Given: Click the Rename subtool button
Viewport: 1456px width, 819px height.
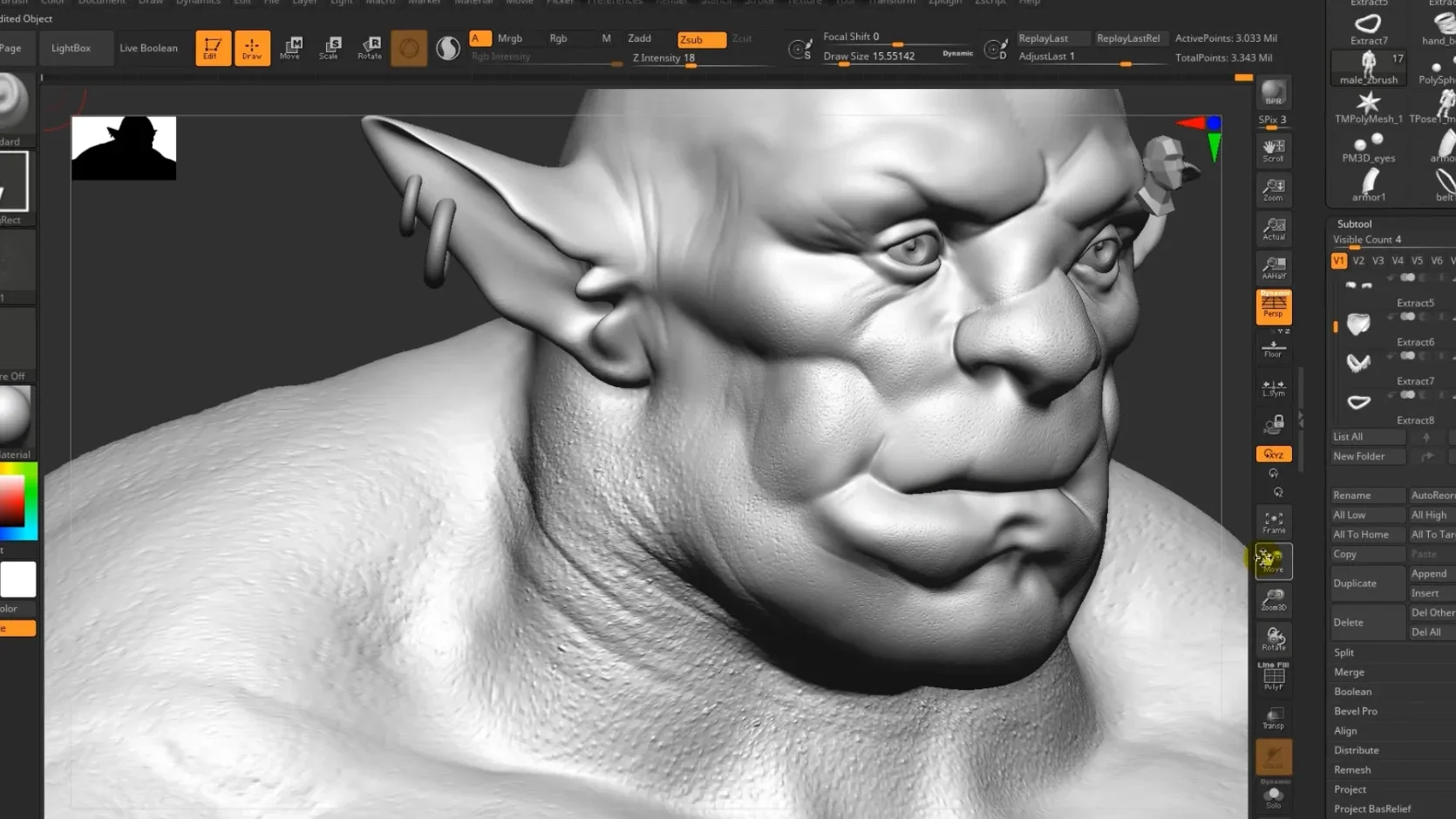Looking at the screenshot, I should click(x=1368, y=495).
